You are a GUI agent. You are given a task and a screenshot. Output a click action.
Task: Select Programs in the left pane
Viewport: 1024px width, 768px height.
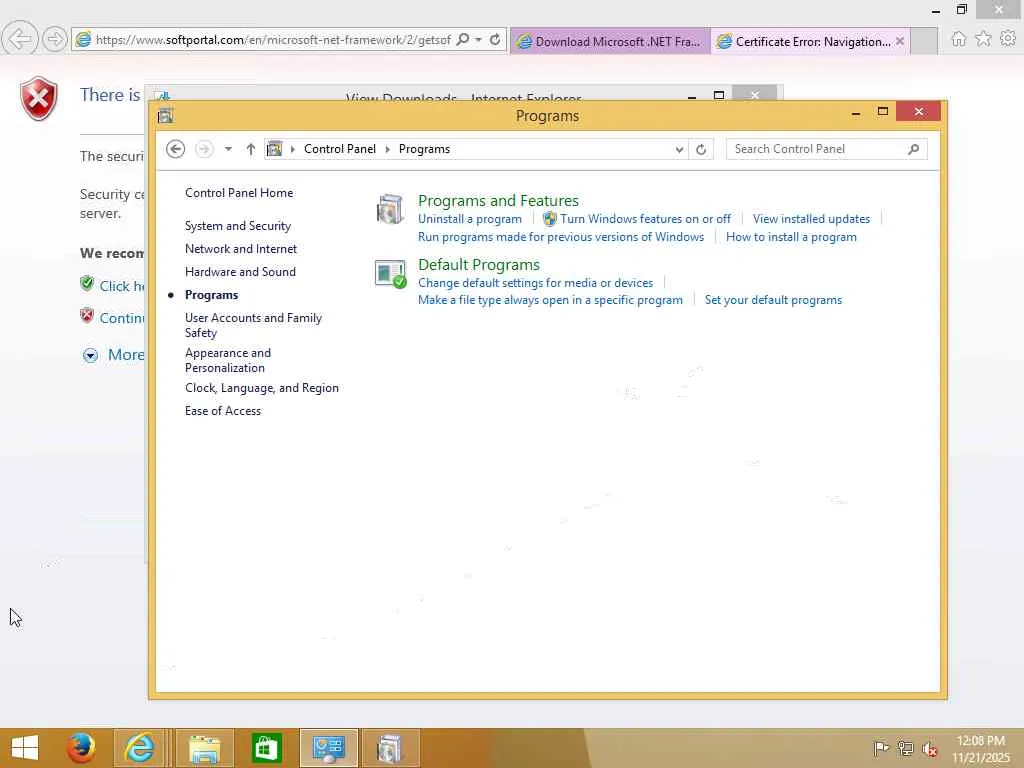pyautogui.click(x=212, y=295)
